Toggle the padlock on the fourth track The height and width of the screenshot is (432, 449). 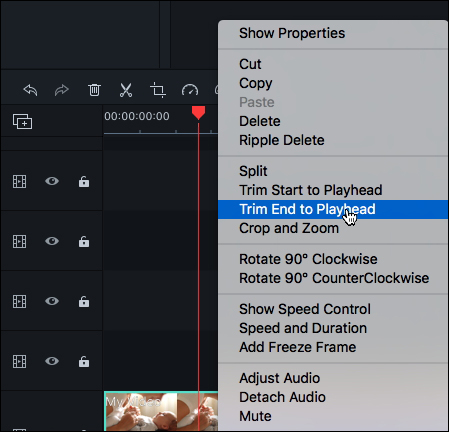click(x=84, y=361)
